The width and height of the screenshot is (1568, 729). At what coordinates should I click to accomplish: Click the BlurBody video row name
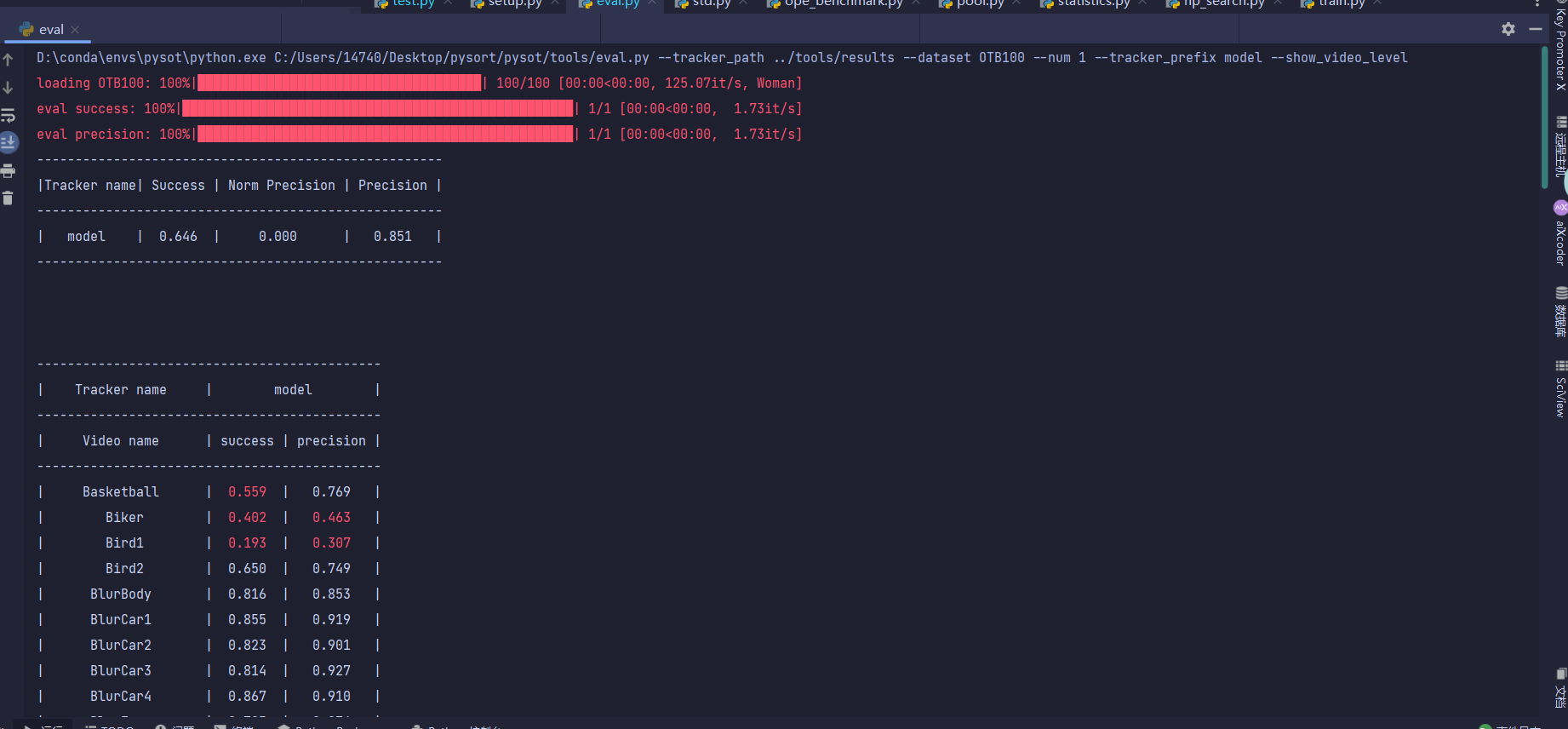click(121, 594)
